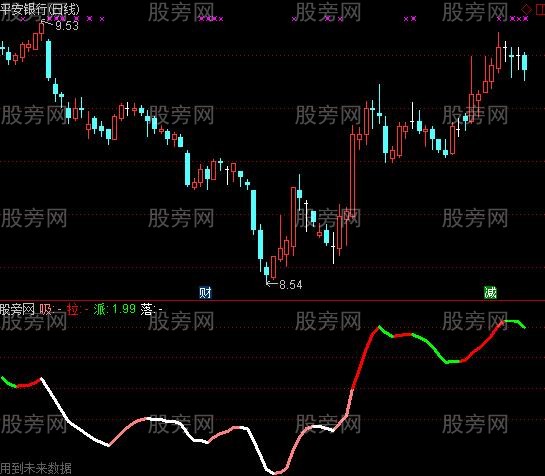Image resolution: width=545 pixels, height=476 pixels.
Task: Click the 9.53 high price label
Action: tap(67, 26)
